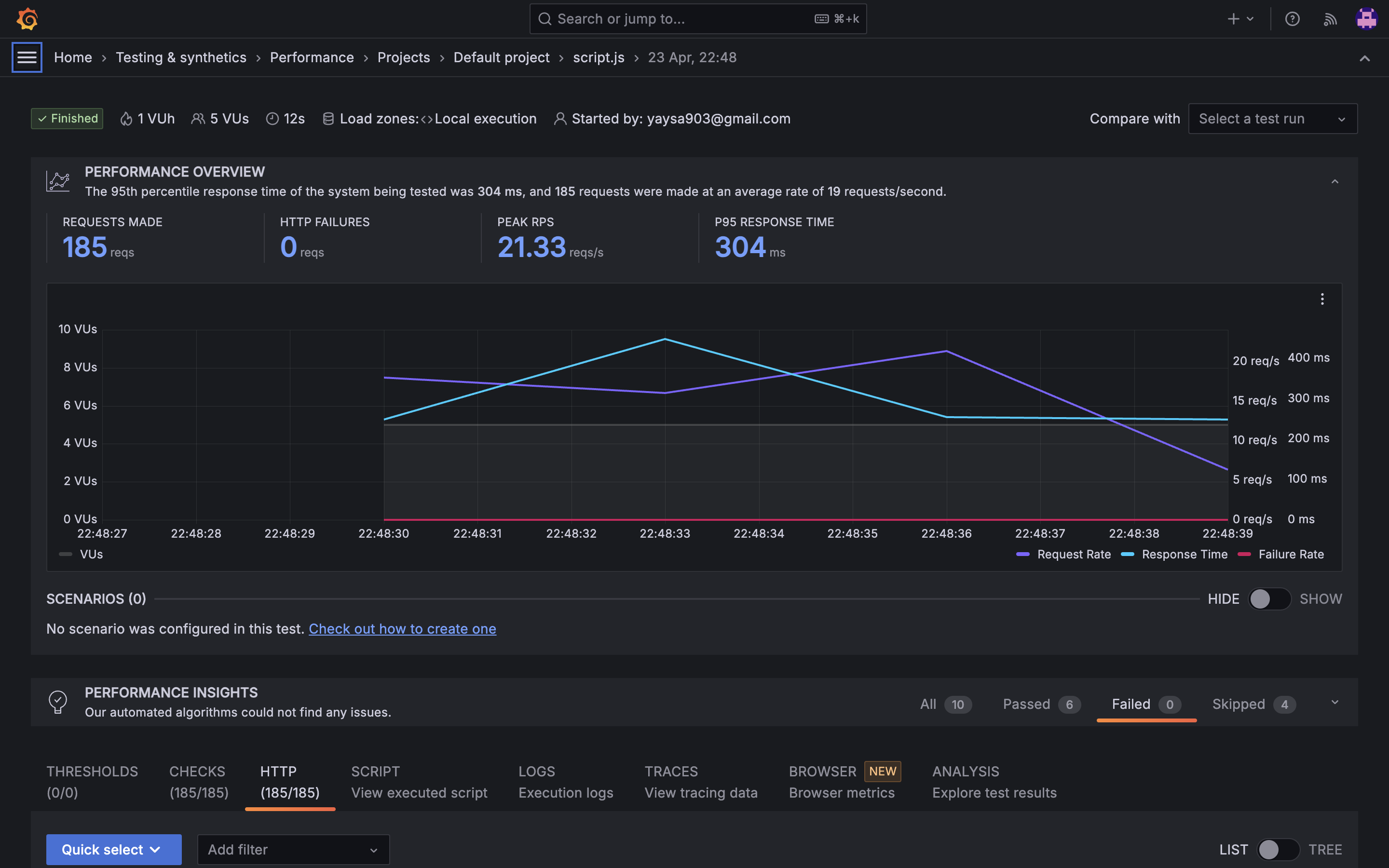1389x868 pixels.
Task: Expand the Add filter dropdown
Action: tap(293, 849)
